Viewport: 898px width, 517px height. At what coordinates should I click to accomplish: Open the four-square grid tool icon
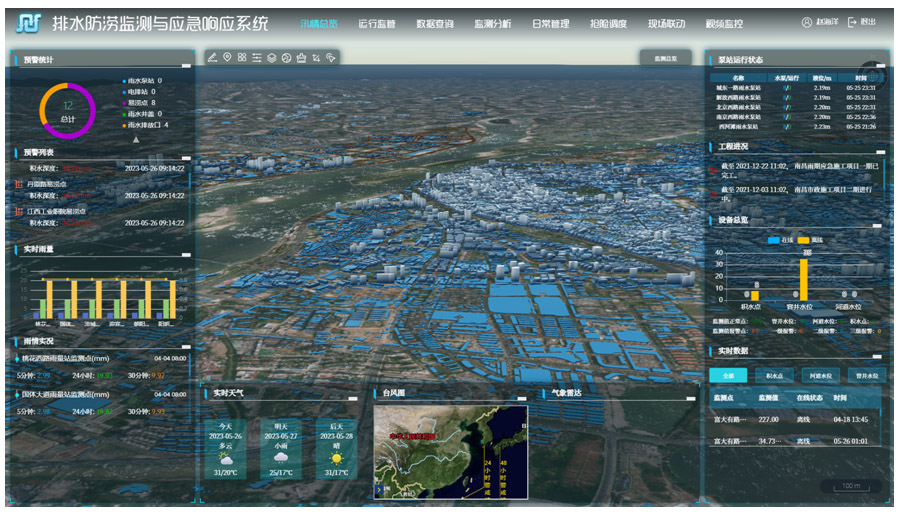pos(242,58)
